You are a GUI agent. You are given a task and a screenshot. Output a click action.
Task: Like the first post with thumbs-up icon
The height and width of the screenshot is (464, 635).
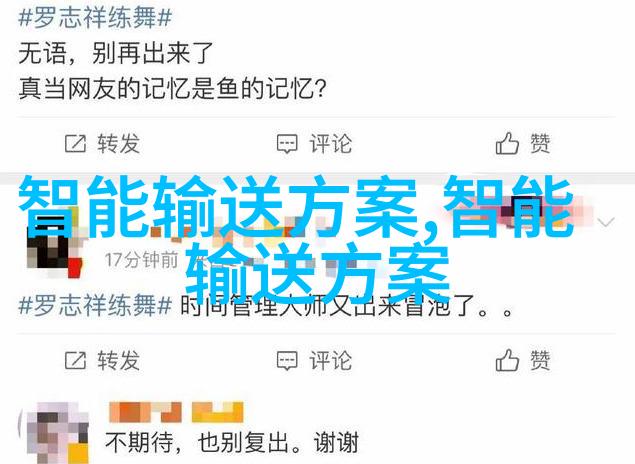(507, 143)
